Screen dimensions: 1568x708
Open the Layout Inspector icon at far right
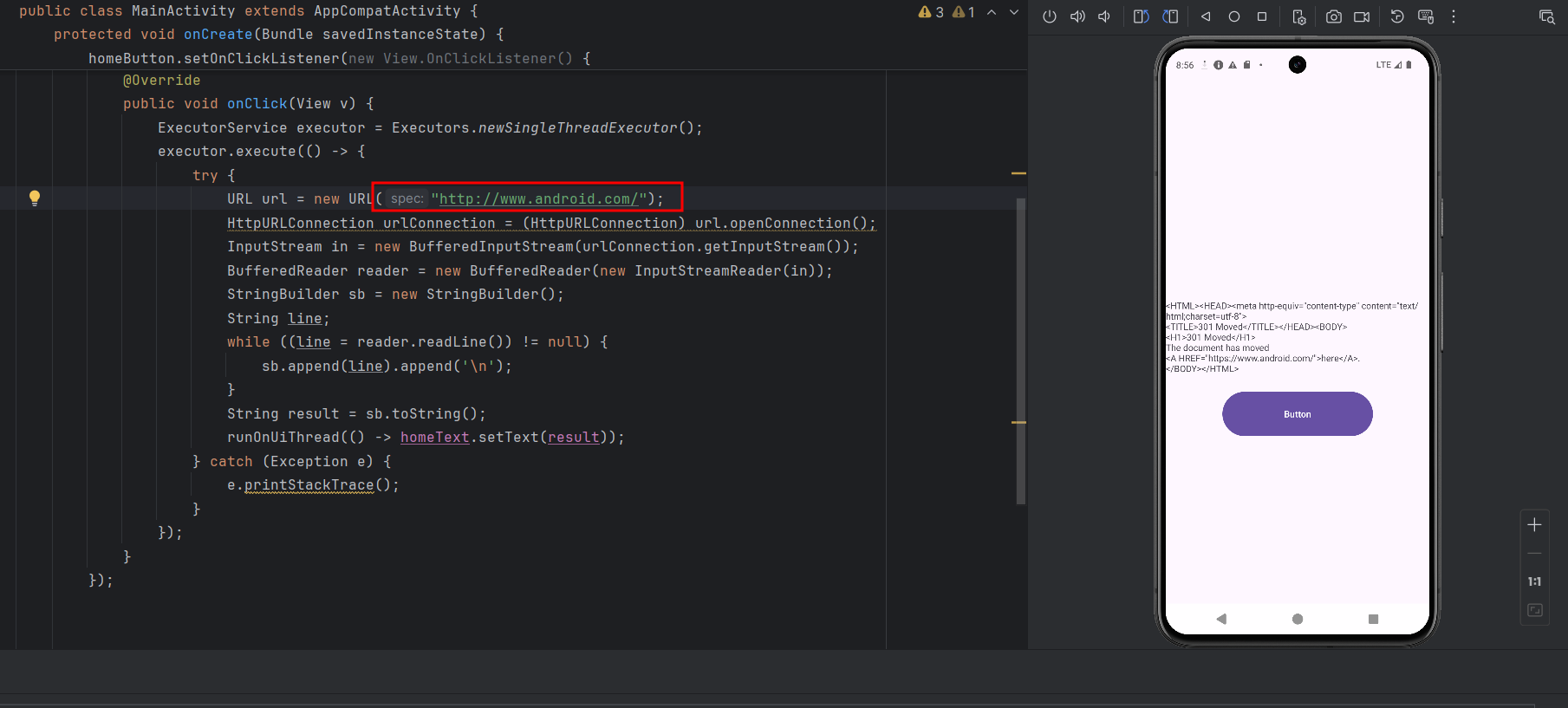pyautogui.click(x=1547, y=16)
